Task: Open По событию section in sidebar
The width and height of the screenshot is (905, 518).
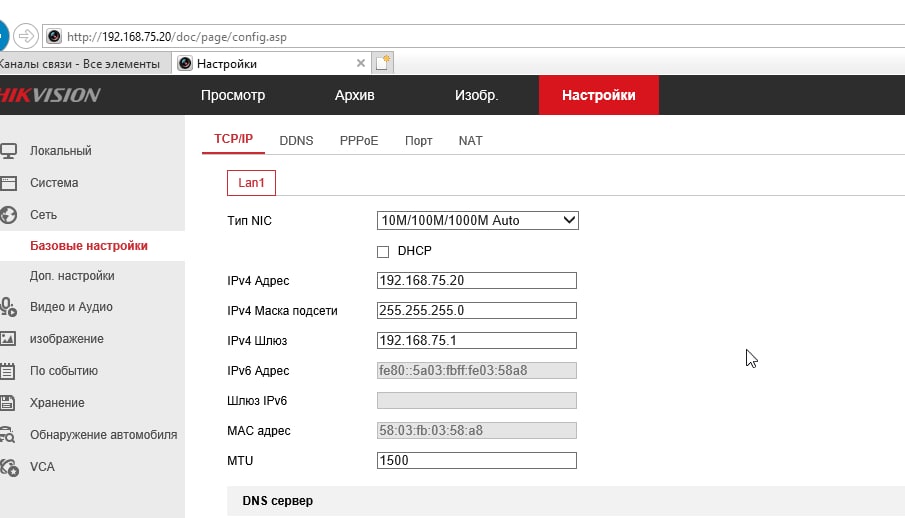Action: [x=64, y=371]
